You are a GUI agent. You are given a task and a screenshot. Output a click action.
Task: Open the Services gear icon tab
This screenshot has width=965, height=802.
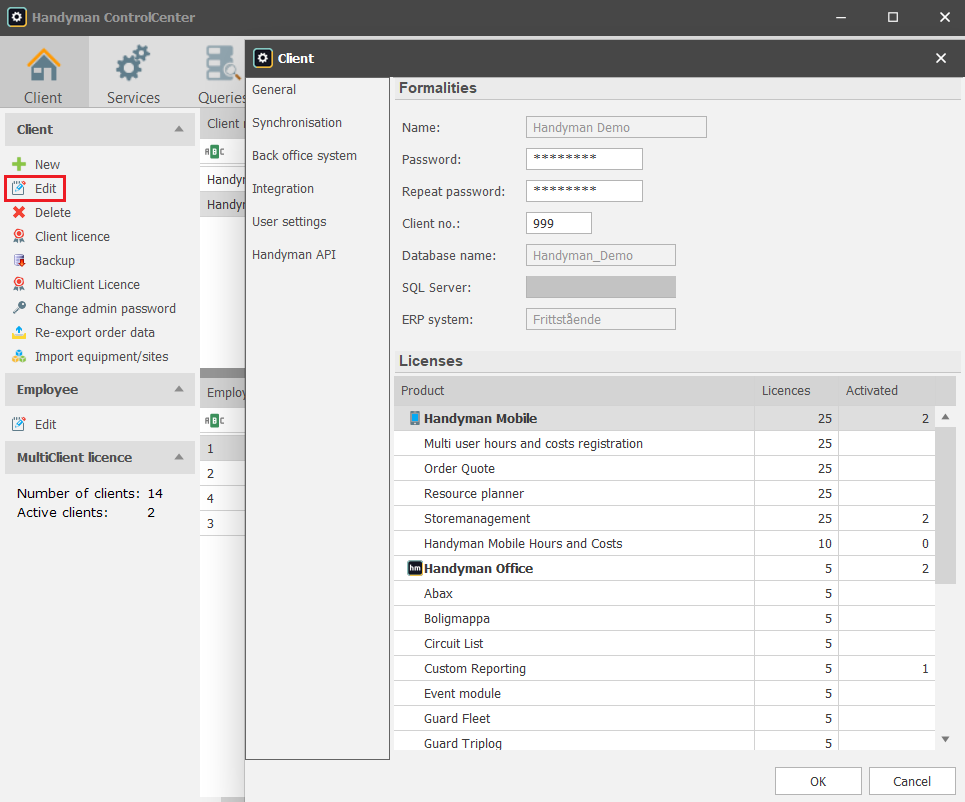click(x=133, y=73)
